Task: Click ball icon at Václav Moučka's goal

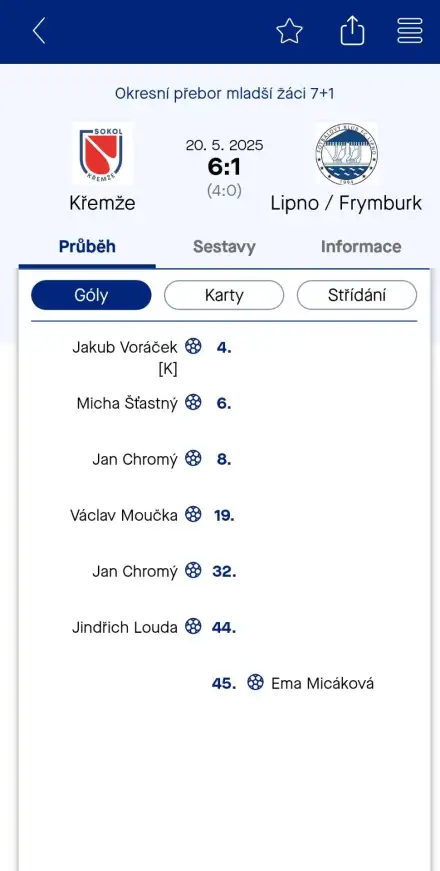Action: (193, 514)
